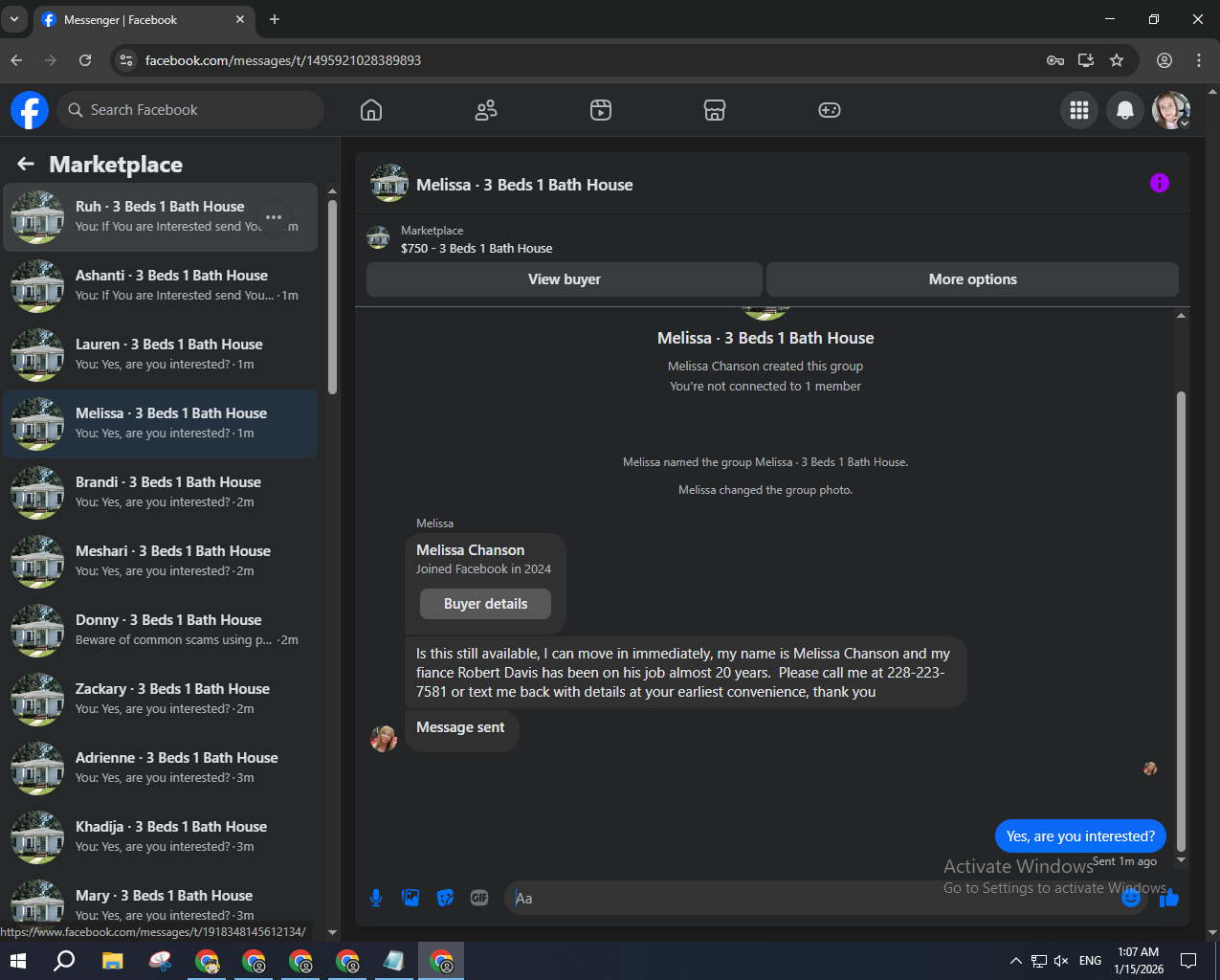Screen dimensions: 1220x980
Task: Click the Aa message input box
Action: (x=828, y=898)
